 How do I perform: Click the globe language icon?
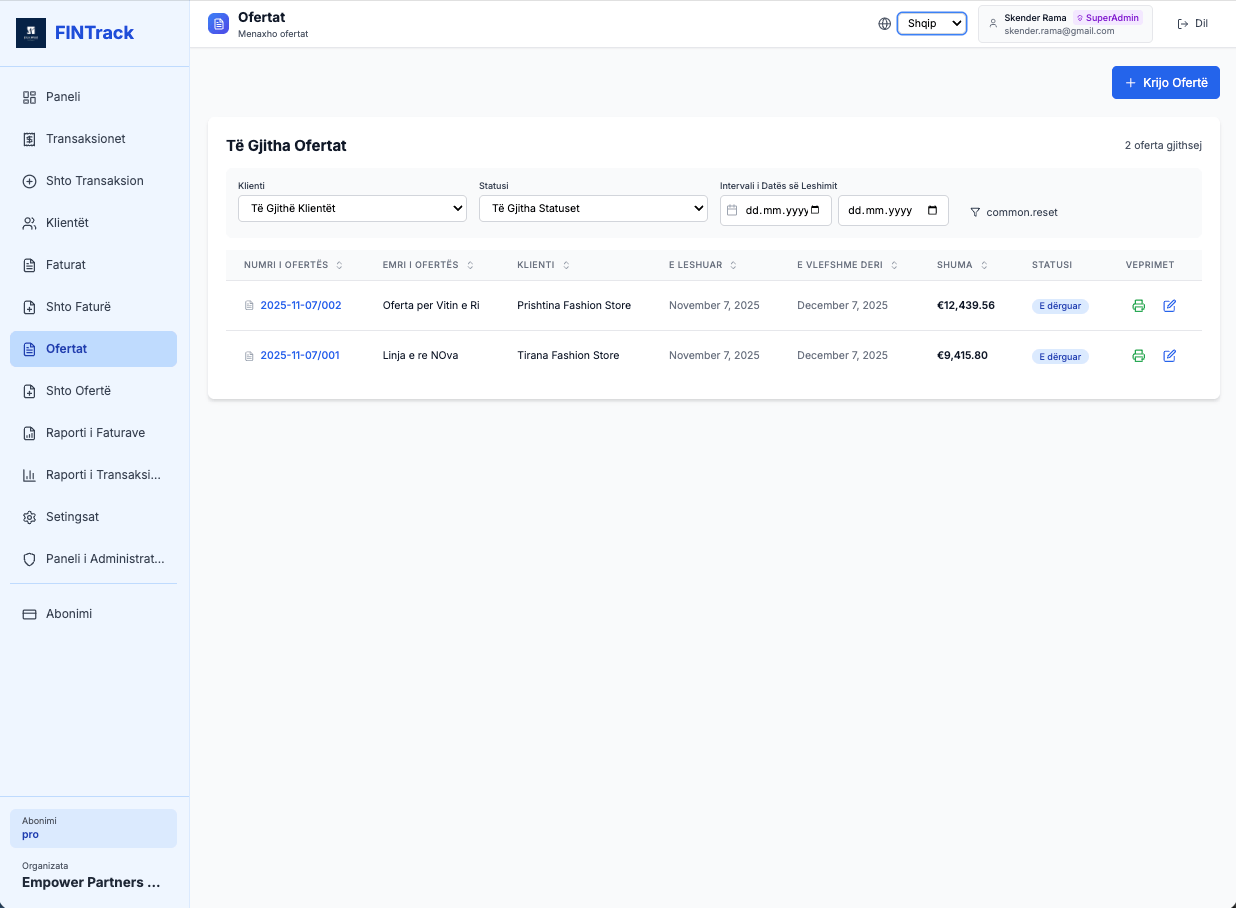click(x=884, y=24)
